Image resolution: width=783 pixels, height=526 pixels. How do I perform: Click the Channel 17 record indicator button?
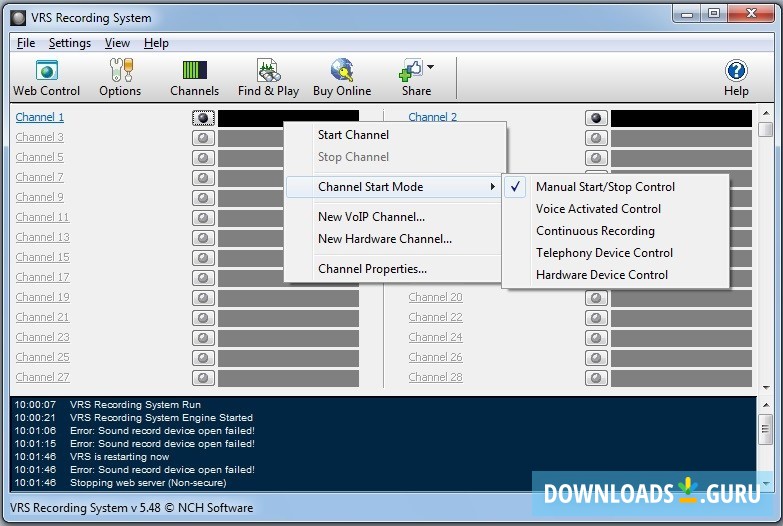click(203, 278)
